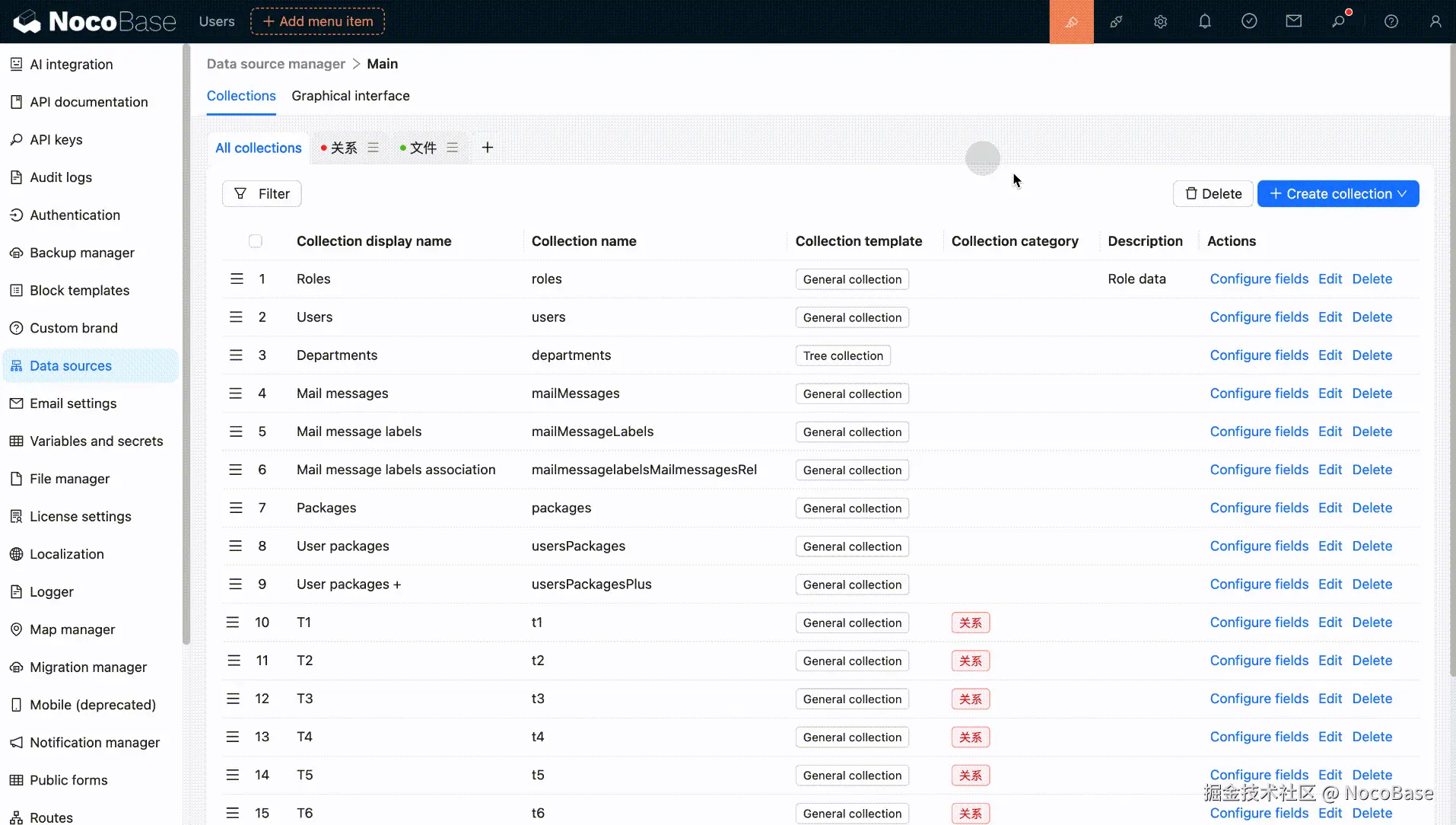The height and width of the screenshot is (825, 1456).
Task: Open plugin manager icon in top bar
Action: [x=1116, y=22]
